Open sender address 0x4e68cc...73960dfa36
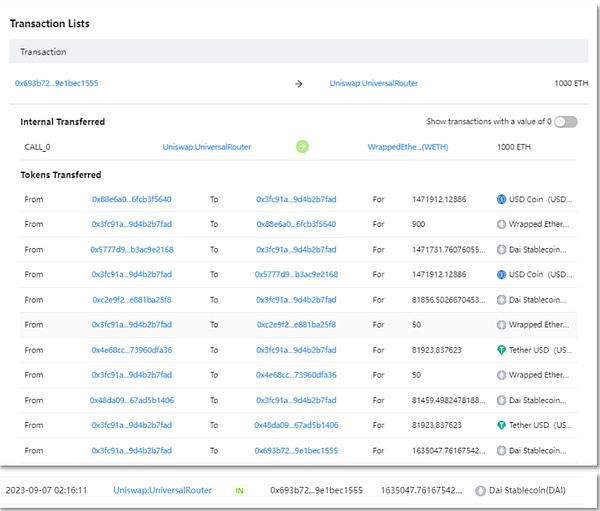Screen dimensions: 600x511 [x=131, y=350]
